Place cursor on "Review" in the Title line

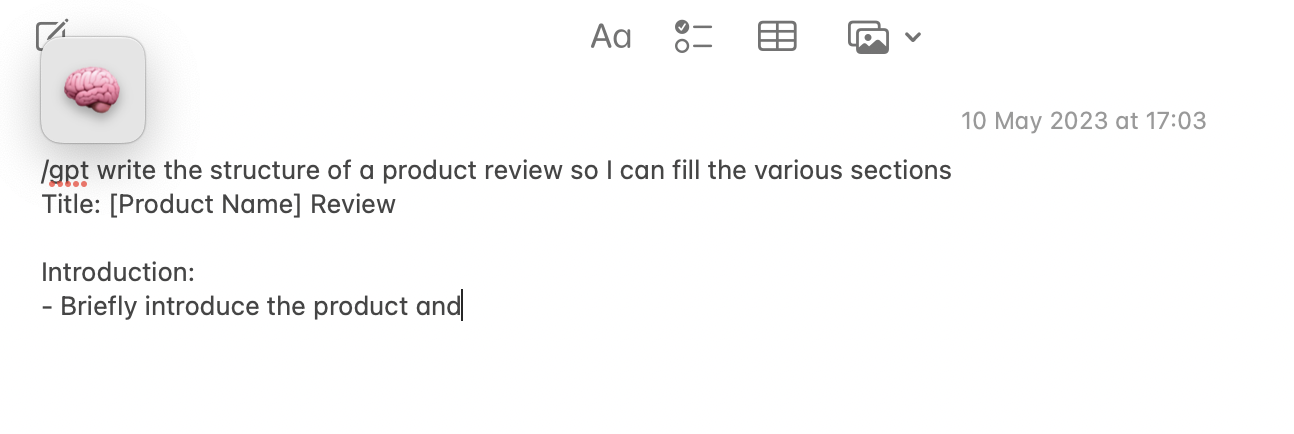[353, 205]
